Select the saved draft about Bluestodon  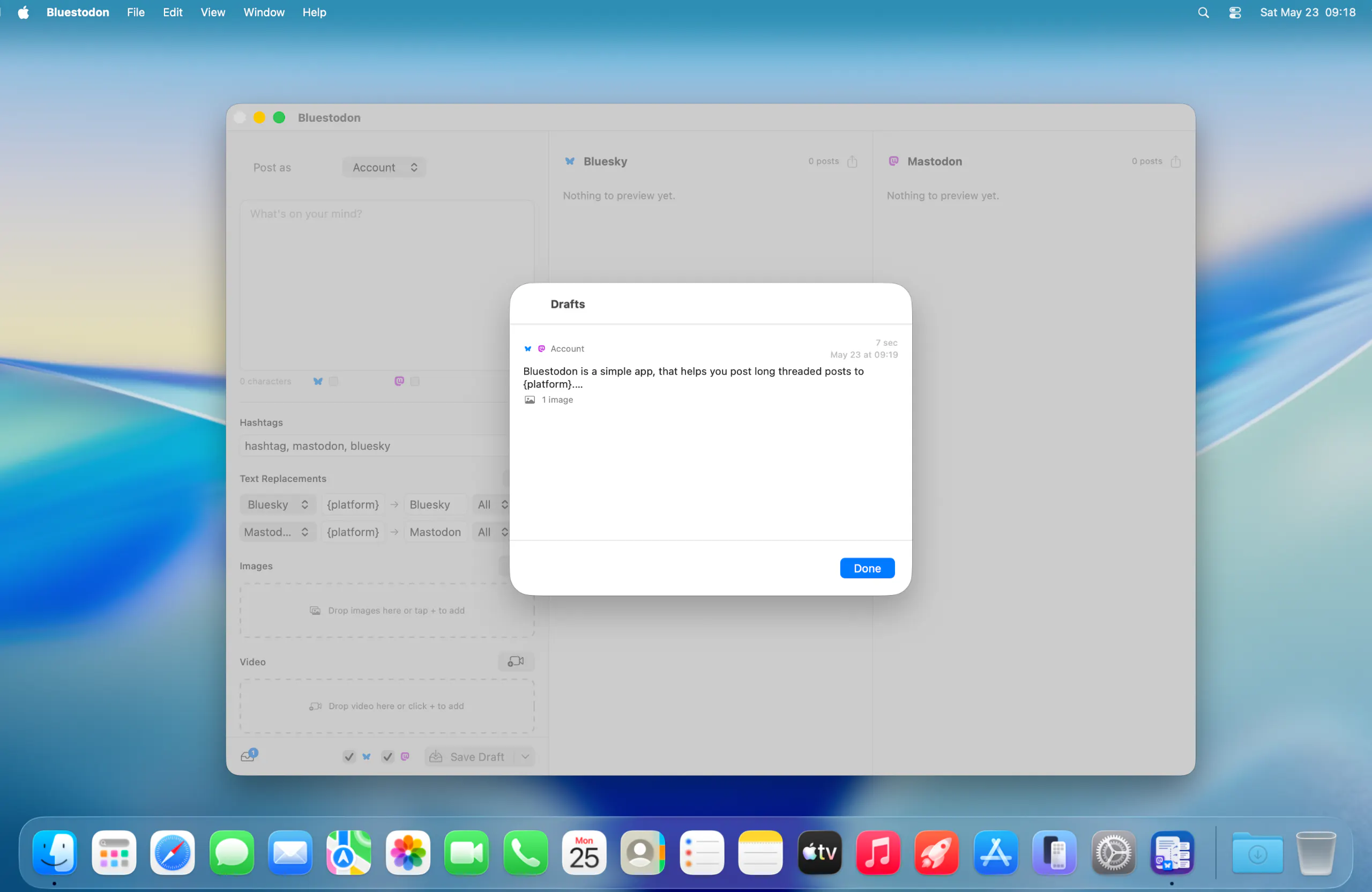[710, 371]
